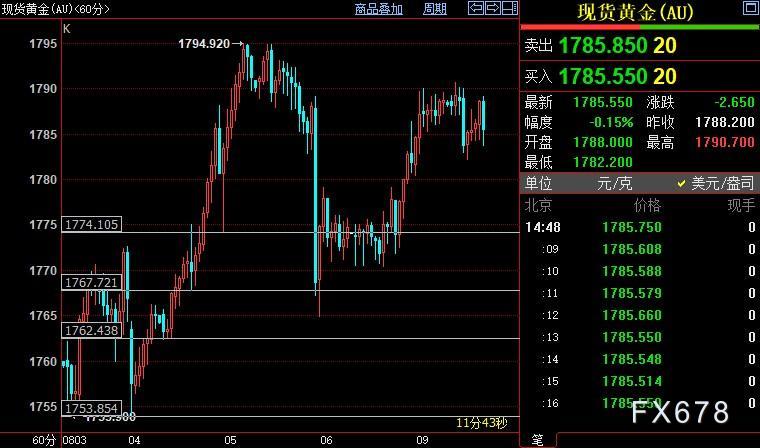Click the 1767.721 price level label

tap(92, 283)
